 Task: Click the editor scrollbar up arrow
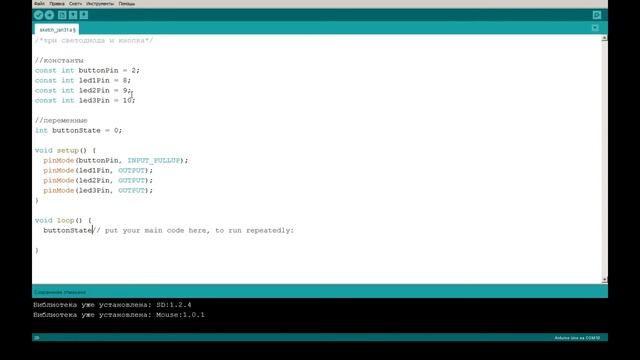604,38
